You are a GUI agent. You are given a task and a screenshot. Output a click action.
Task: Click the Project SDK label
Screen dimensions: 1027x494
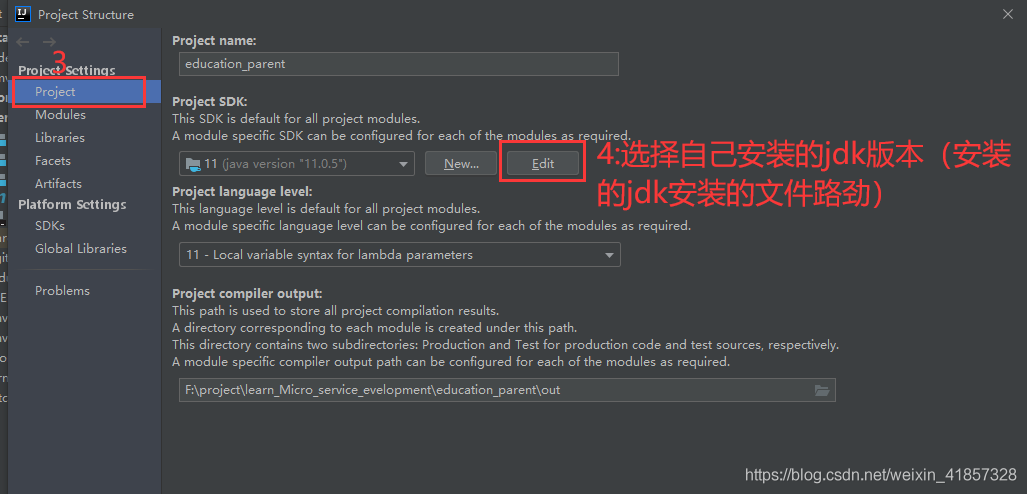click(x=210, y=102)
